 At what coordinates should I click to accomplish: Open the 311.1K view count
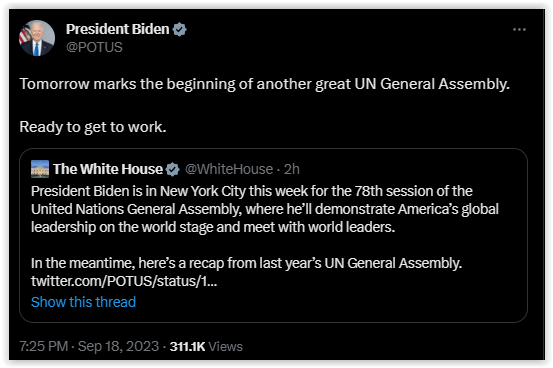pos(187,346)
